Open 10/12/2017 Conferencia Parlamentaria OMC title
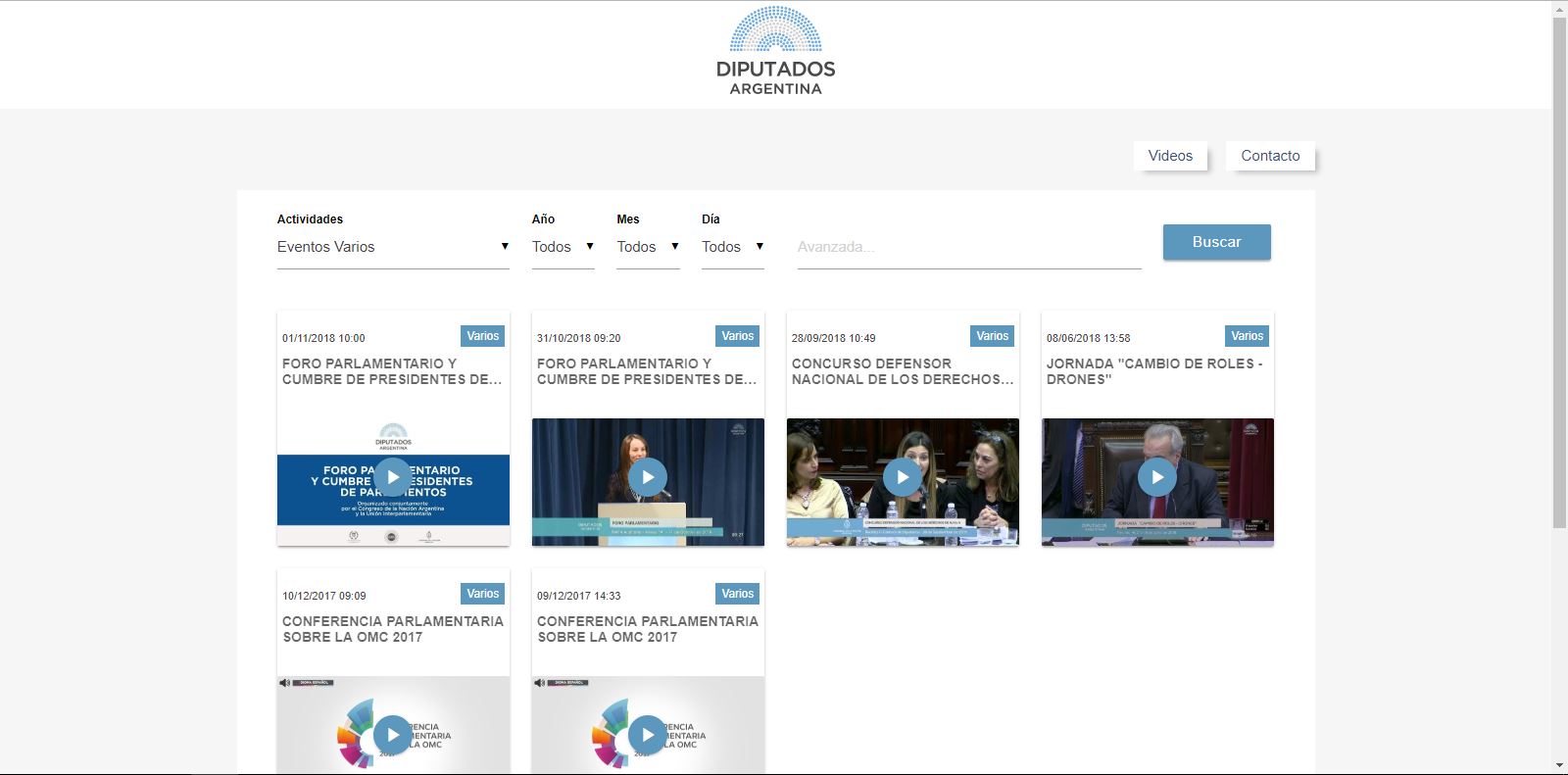Screen dimensions: 1568x775 [x=393, y=629]
